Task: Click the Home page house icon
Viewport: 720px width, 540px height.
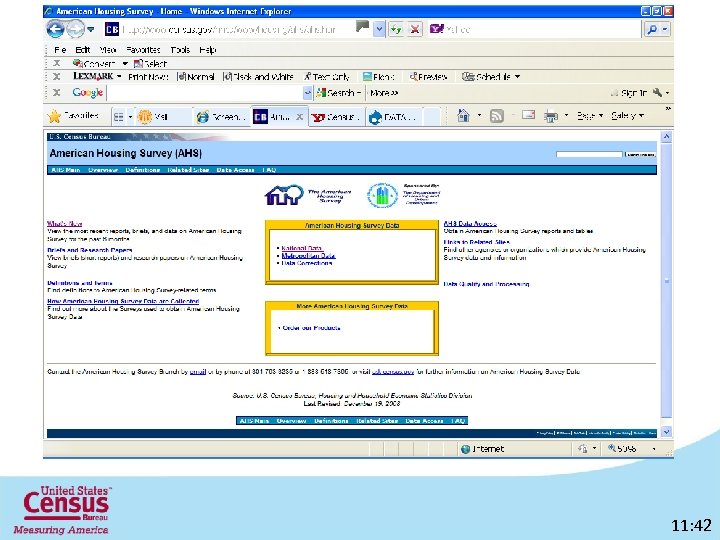Action: point(463,116)
